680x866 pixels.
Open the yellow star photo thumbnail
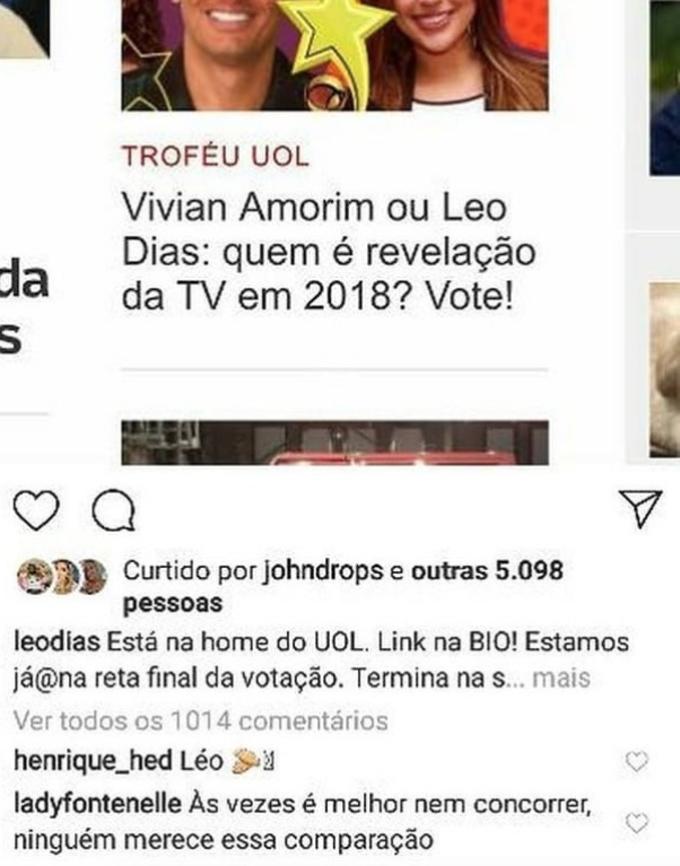(x=335, y=55)
